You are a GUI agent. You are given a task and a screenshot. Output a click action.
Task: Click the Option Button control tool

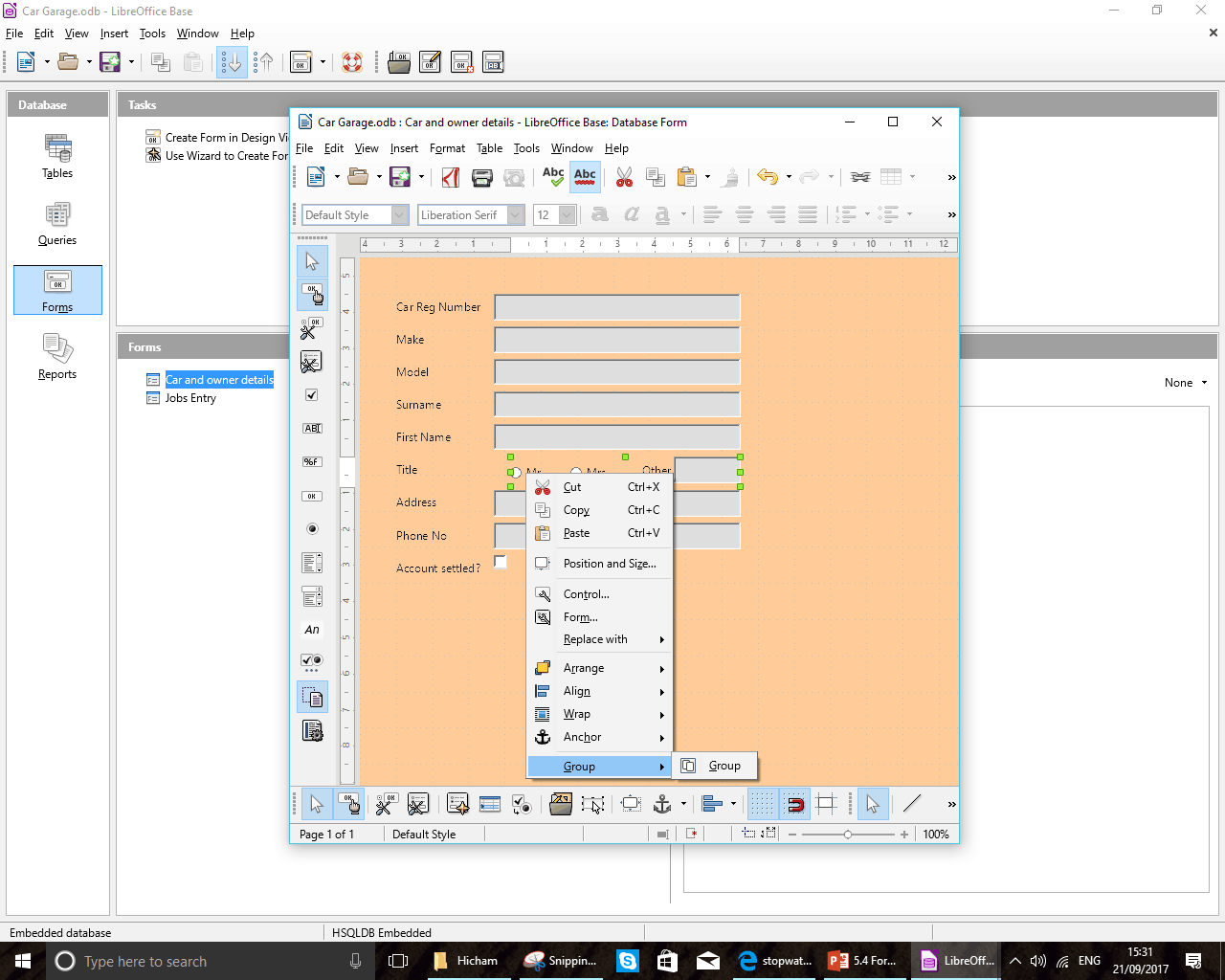click(311, 528)
